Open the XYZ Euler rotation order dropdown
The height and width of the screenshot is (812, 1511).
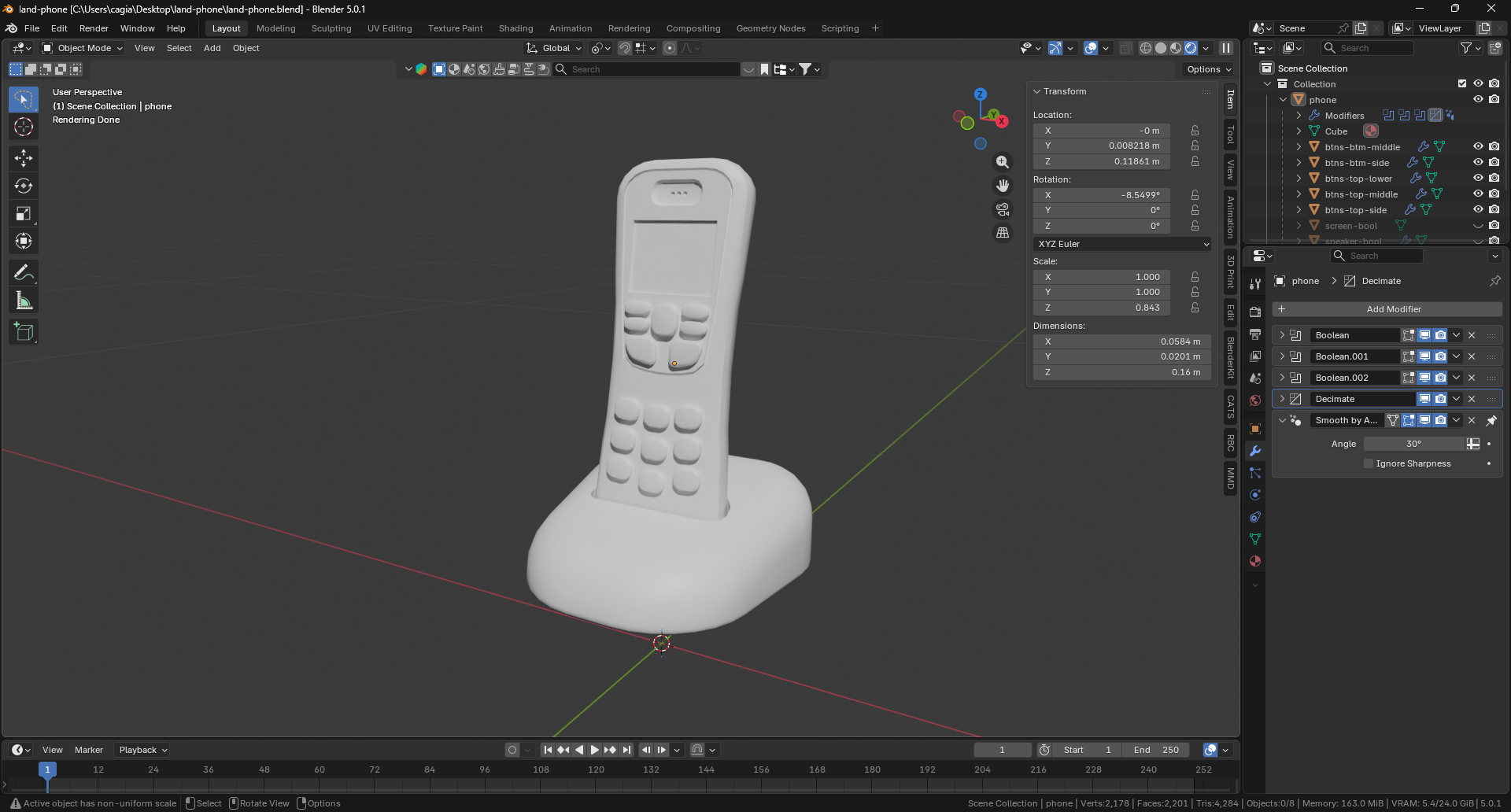[x=1121, y=244]
